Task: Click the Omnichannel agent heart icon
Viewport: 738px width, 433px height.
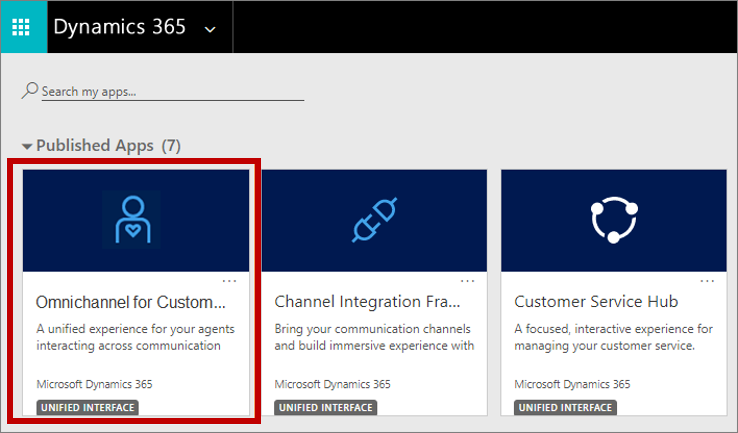Action: tap(133, 219)
